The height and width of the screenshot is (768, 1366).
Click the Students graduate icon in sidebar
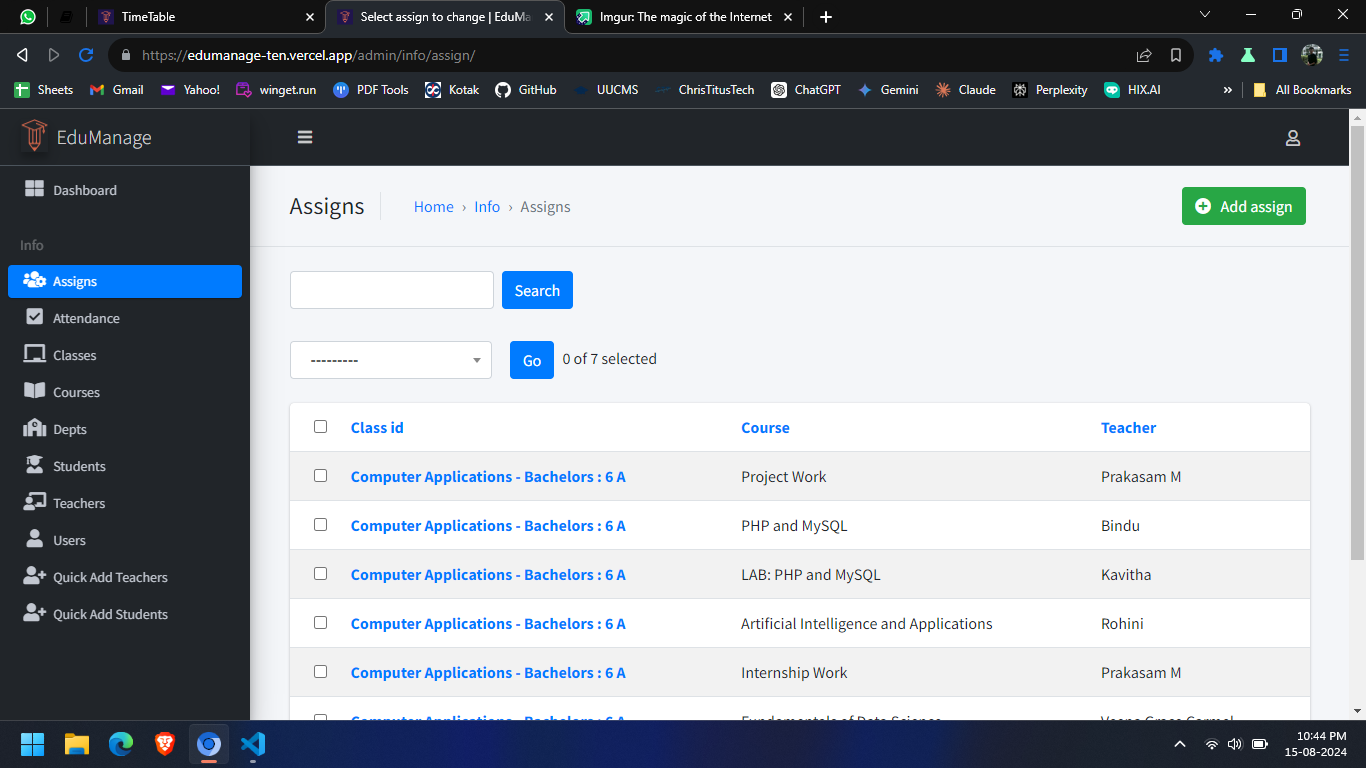point(35,465)
